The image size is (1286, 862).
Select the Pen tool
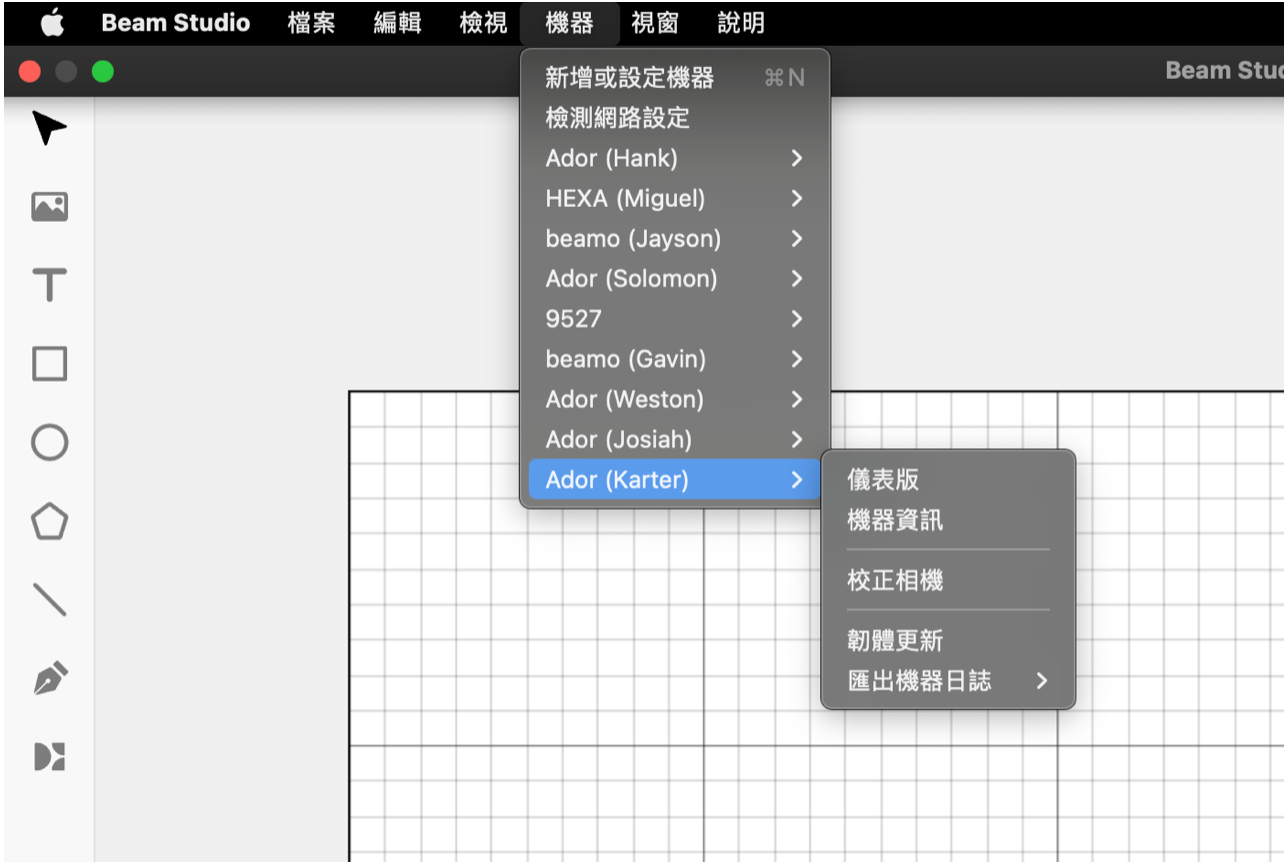49,678
